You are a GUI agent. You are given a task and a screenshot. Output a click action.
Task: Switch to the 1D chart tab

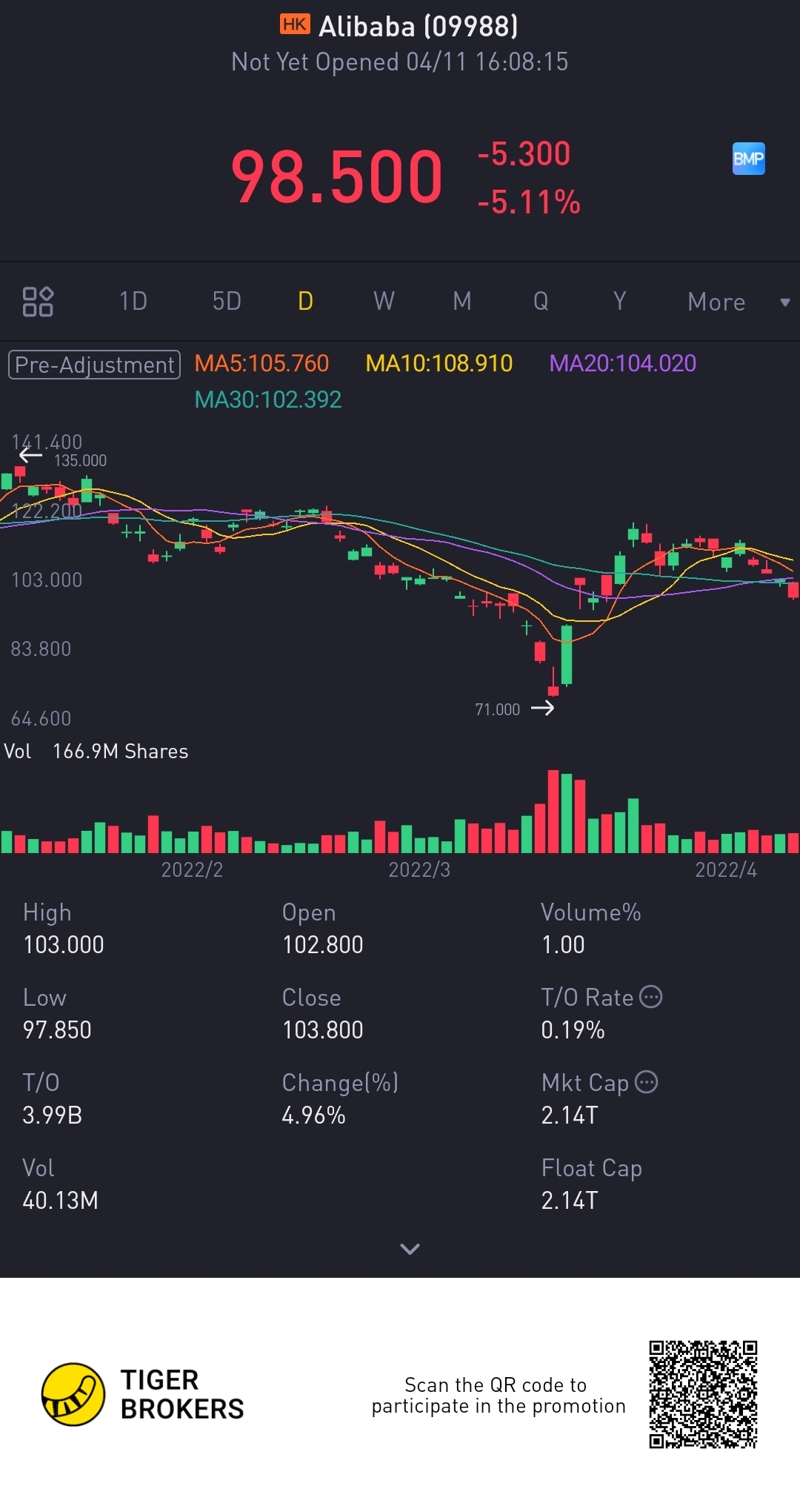(133, 302)
